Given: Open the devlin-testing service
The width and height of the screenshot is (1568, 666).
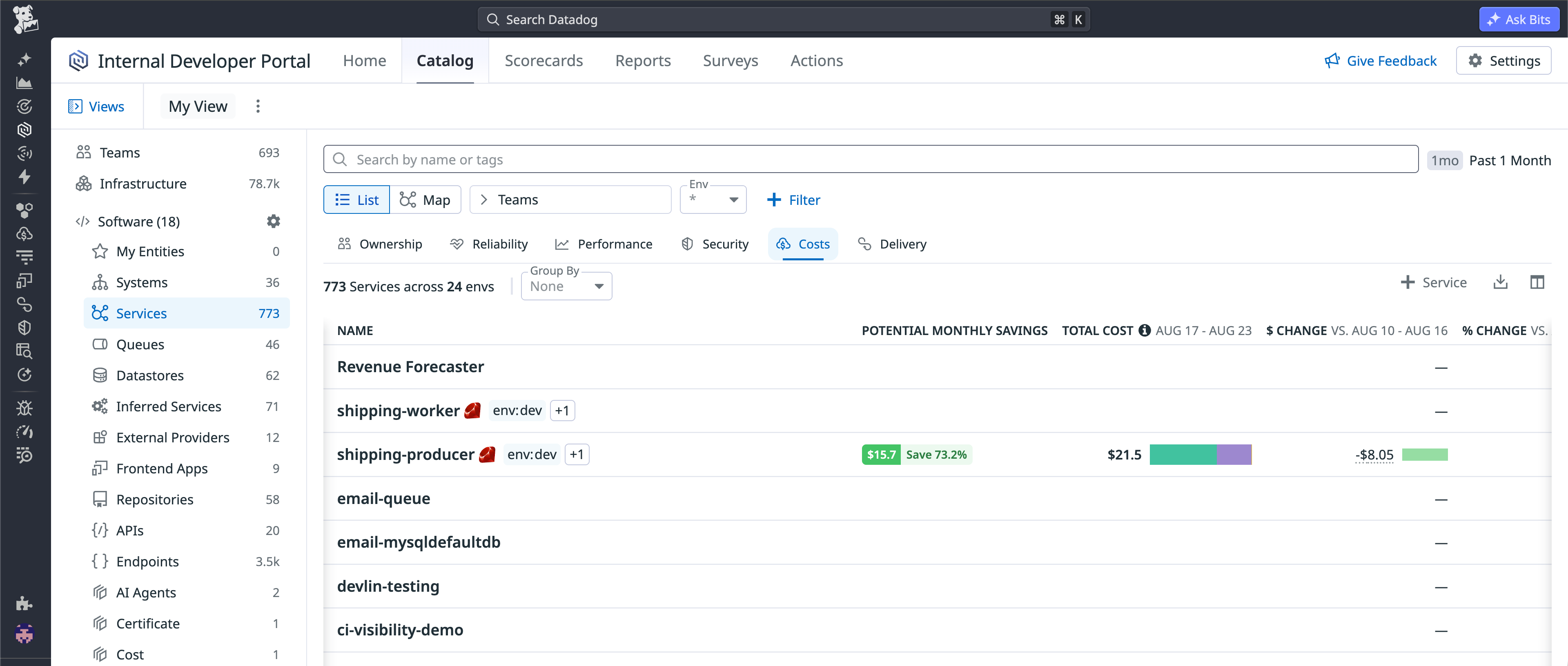Looking at the screenshot, I should point(388,586).
